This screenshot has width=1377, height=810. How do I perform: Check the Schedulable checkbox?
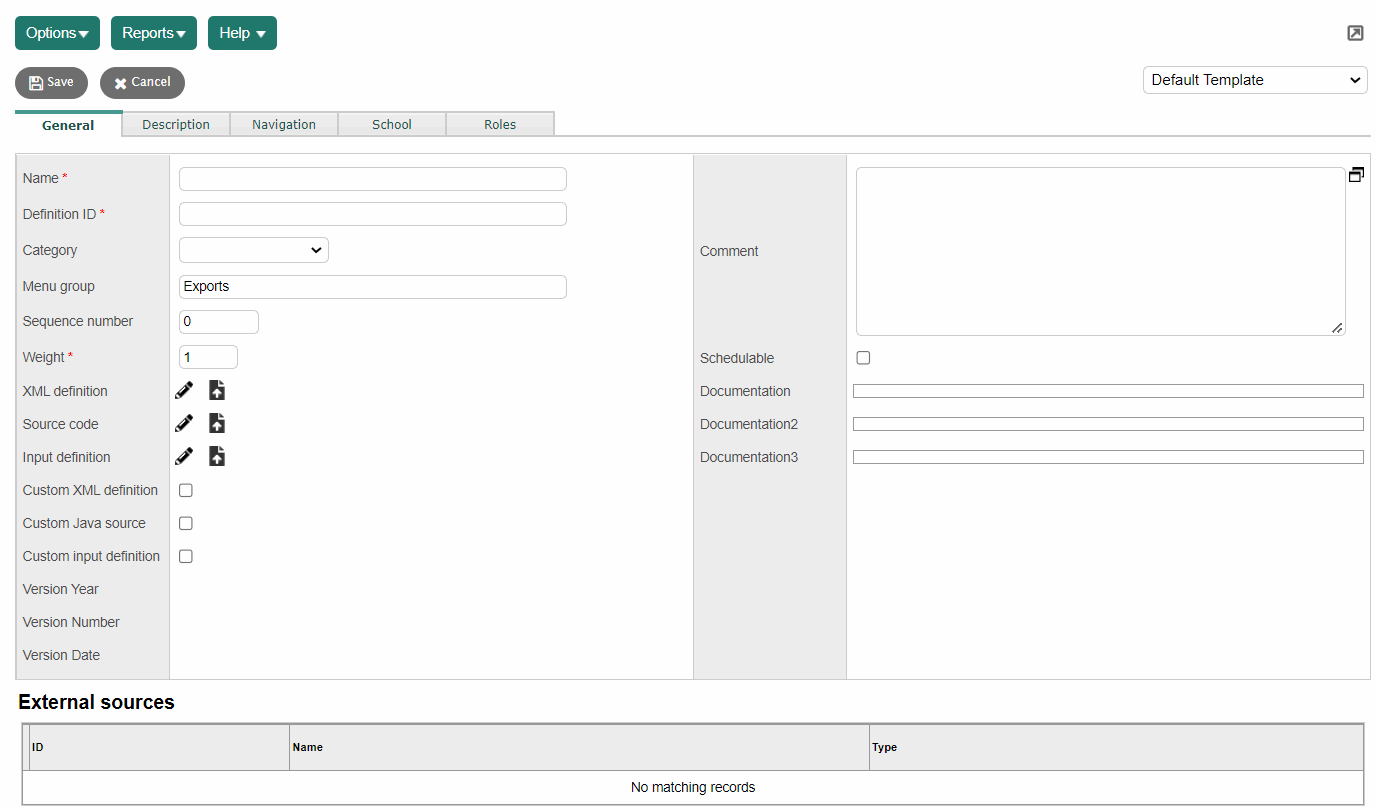point(863,358)
